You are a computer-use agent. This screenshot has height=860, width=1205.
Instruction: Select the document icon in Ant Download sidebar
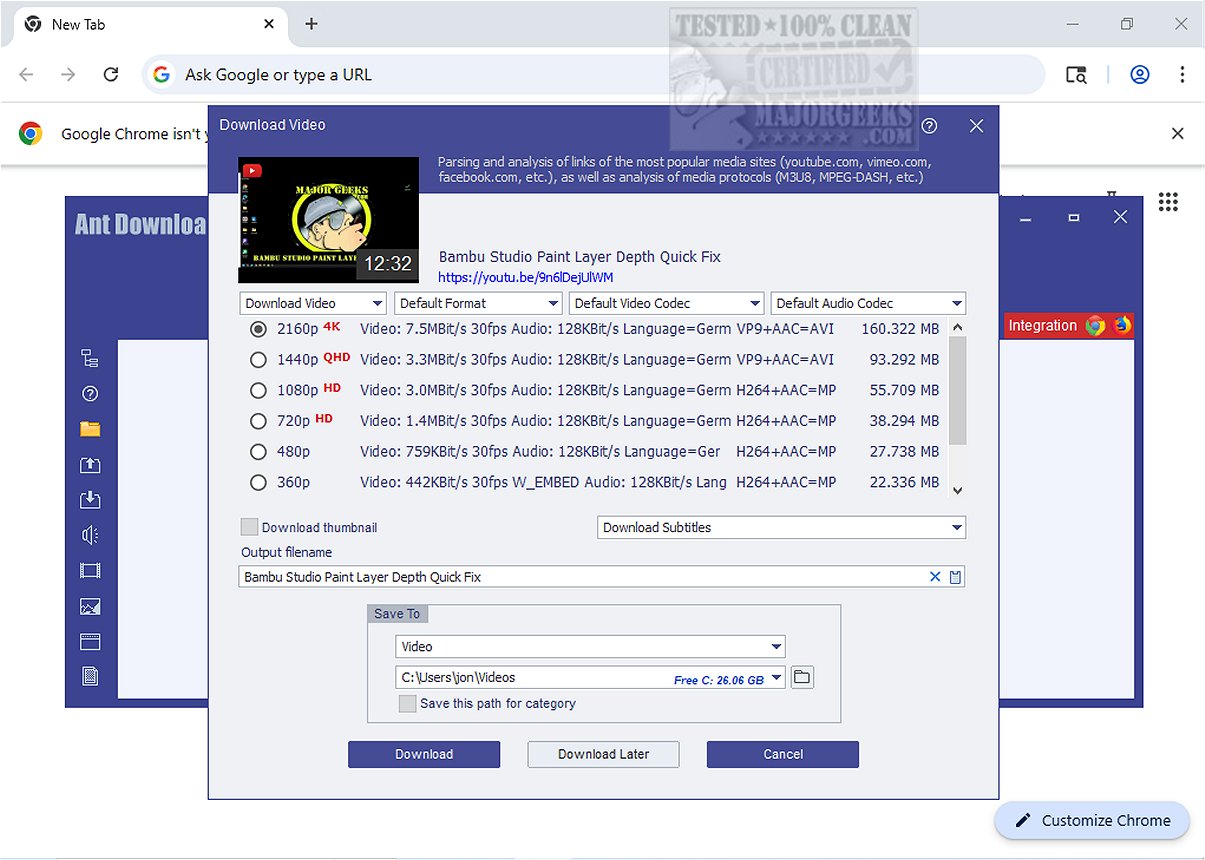90,677
